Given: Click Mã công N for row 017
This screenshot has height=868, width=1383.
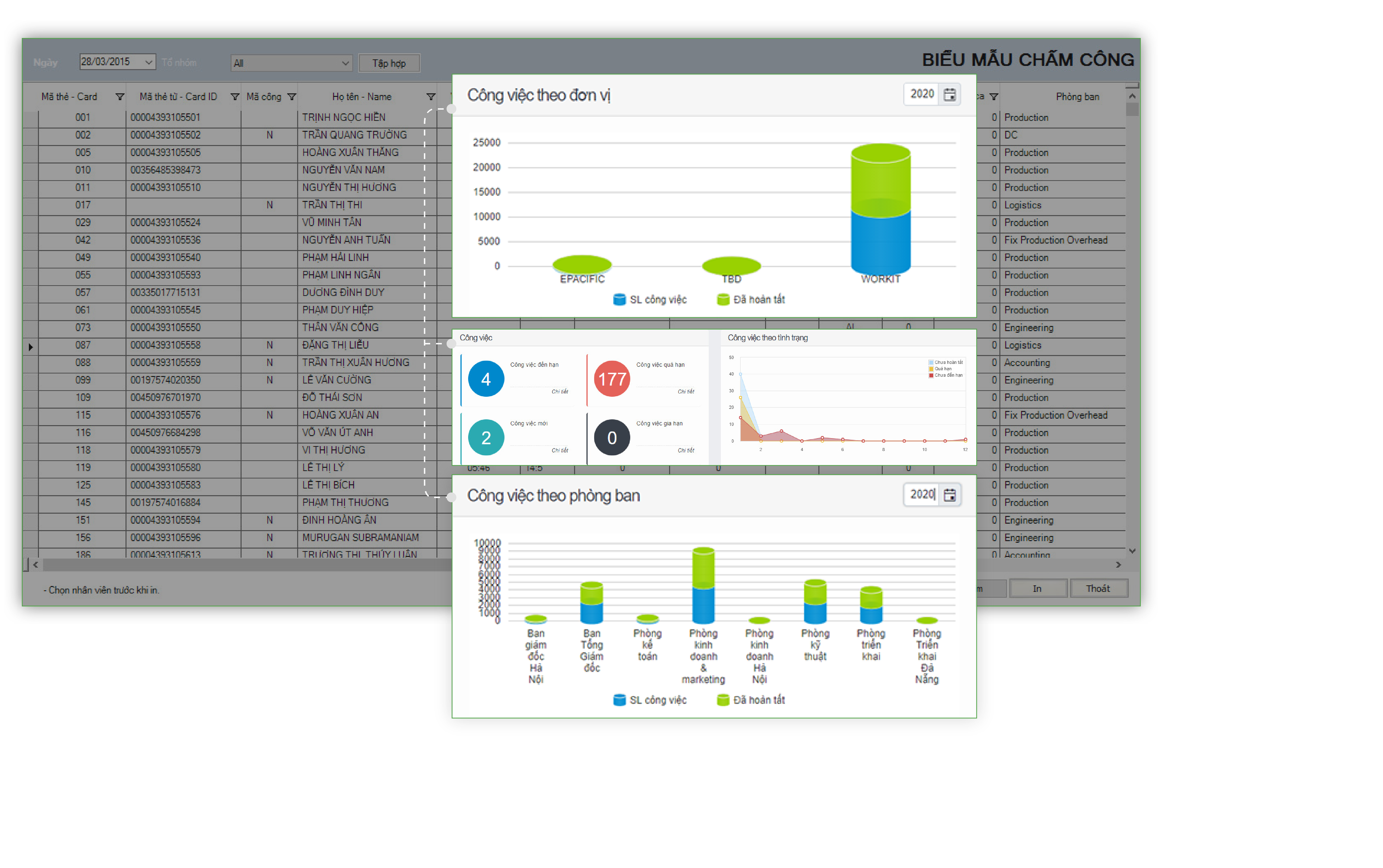Looking at the screenshot, I should [x=269, y=205].
